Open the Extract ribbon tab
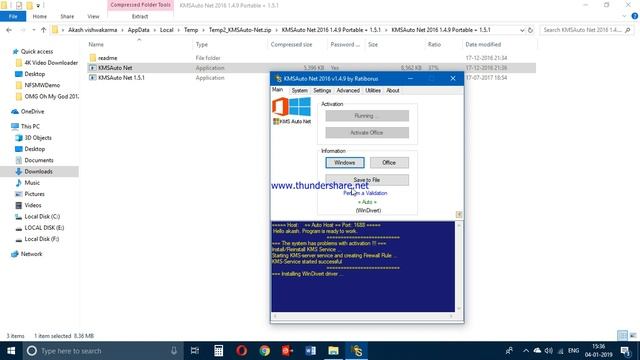The image size is (640, 360). 140,16
